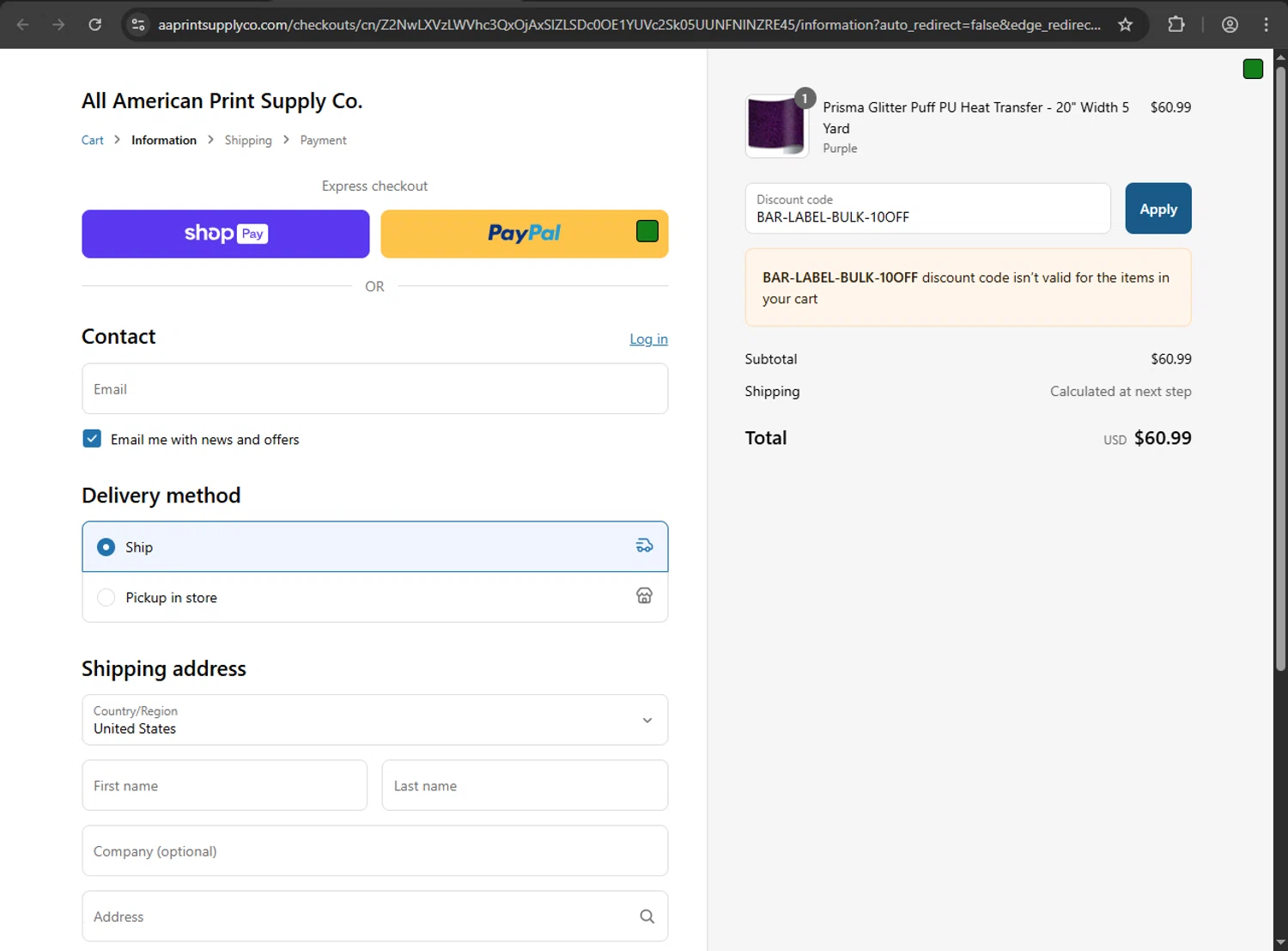1288x951 pixels.
Task: Apply the discount code
Action: click(1157, 209)
